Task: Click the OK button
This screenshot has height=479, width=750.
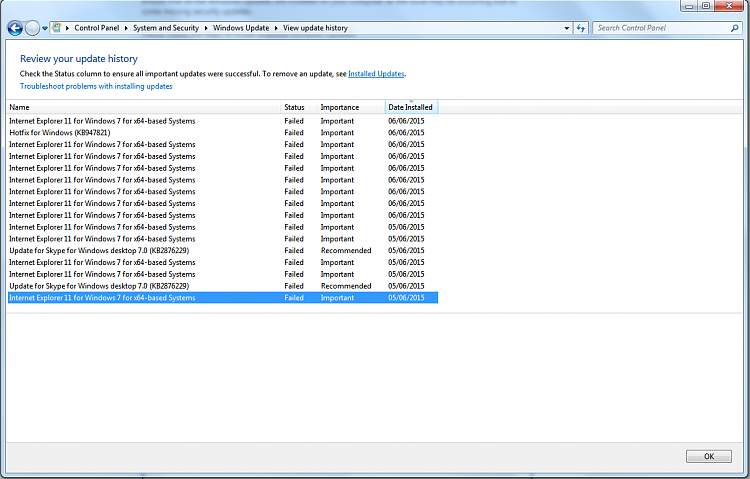Action: (x=709, y=457)
